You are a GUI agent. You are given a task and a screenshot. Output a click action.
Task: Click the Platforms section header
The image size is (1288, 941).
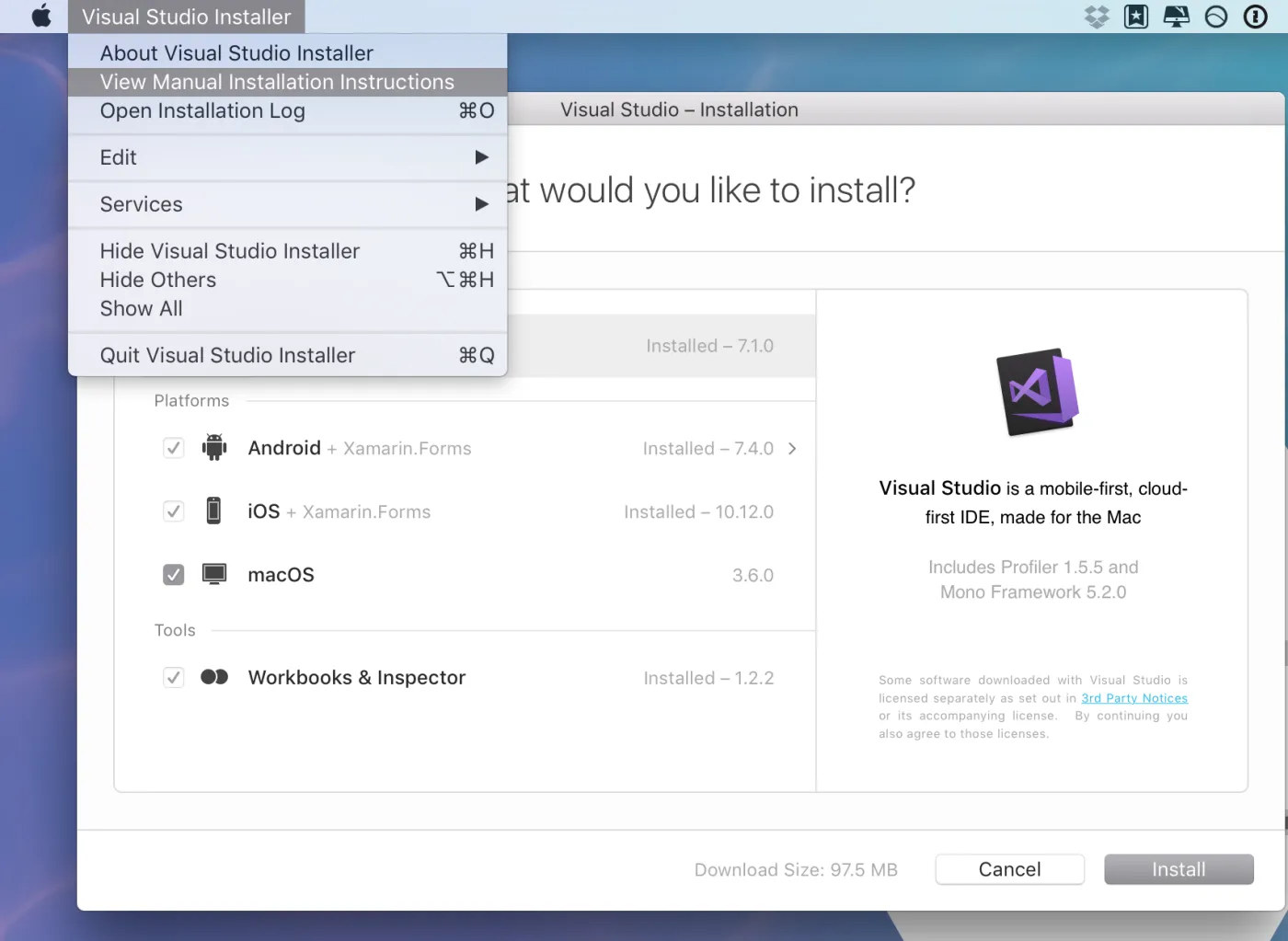coord(191,401)
